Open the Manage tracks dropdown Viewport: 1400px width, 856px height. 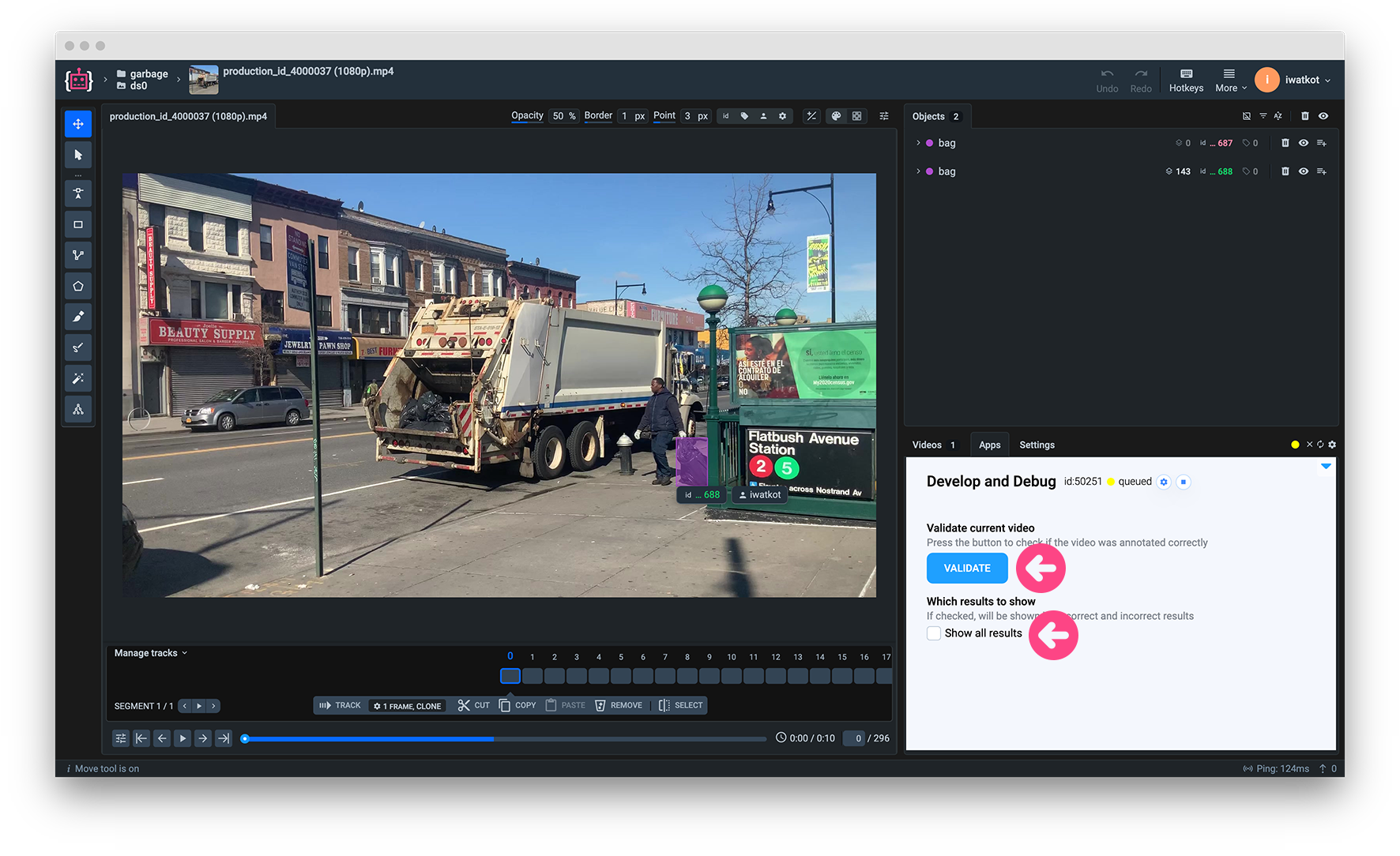click(149, 653)
